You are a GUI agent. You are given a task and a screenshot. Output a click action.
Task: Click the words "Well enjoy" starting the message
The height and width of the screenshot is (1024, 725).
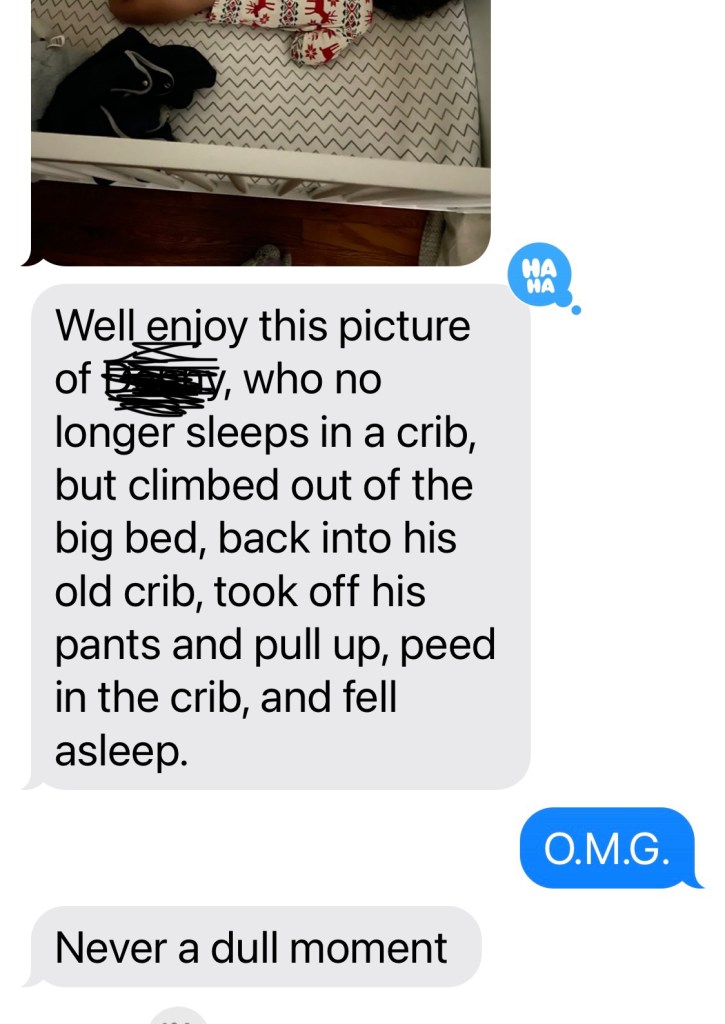tap(152, 327)
